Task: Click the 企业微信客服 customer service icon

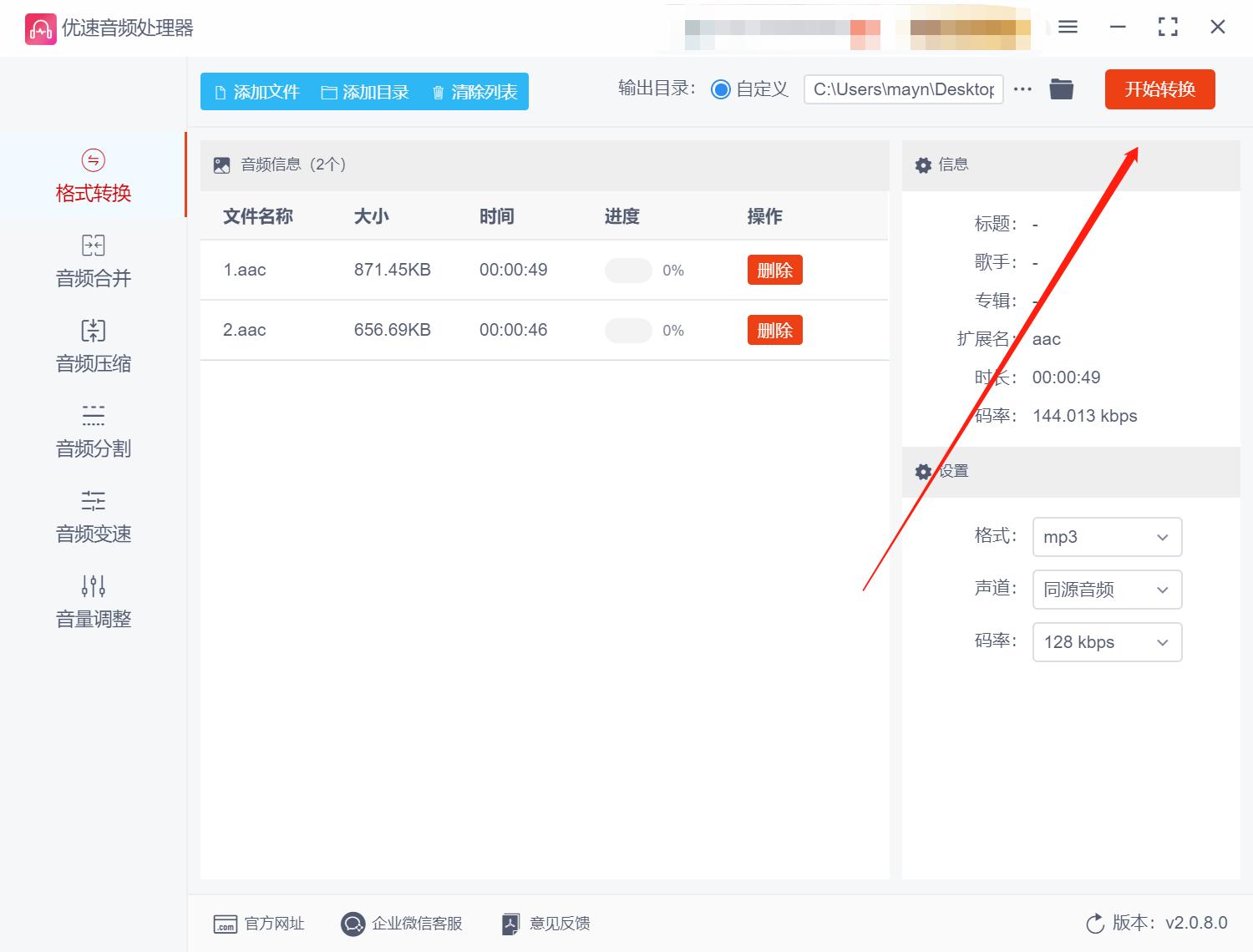Action: [353, 924]
